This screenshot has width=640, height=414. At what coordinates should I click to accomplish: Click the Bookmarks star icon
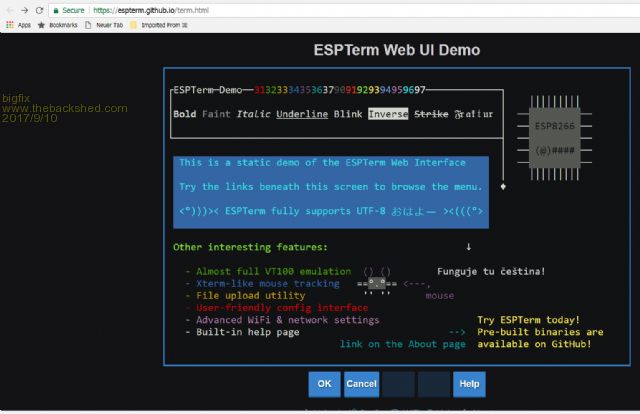(x=41, y=24)
